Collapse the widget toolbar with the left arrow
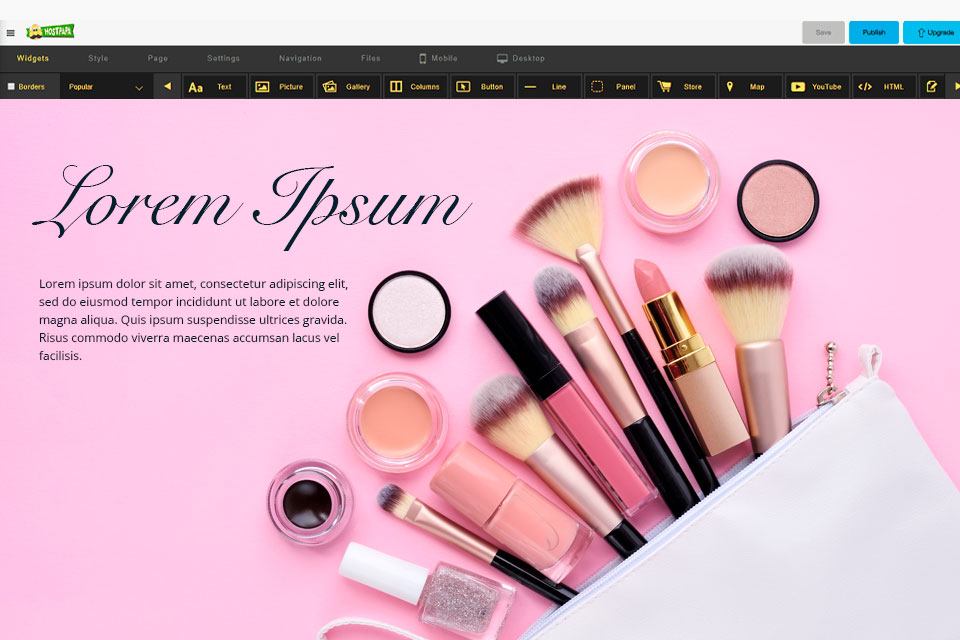This screenshot has height=640, width=960. click(166, 87)
